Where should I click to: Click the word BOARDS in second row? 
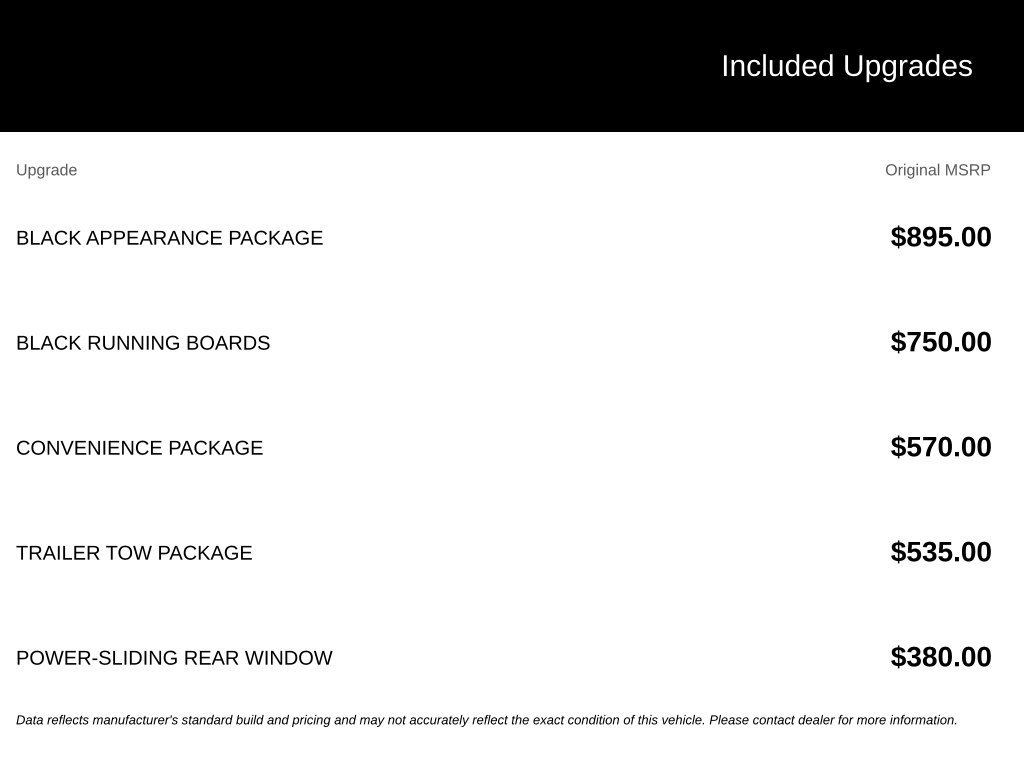(x=228, y=343)
